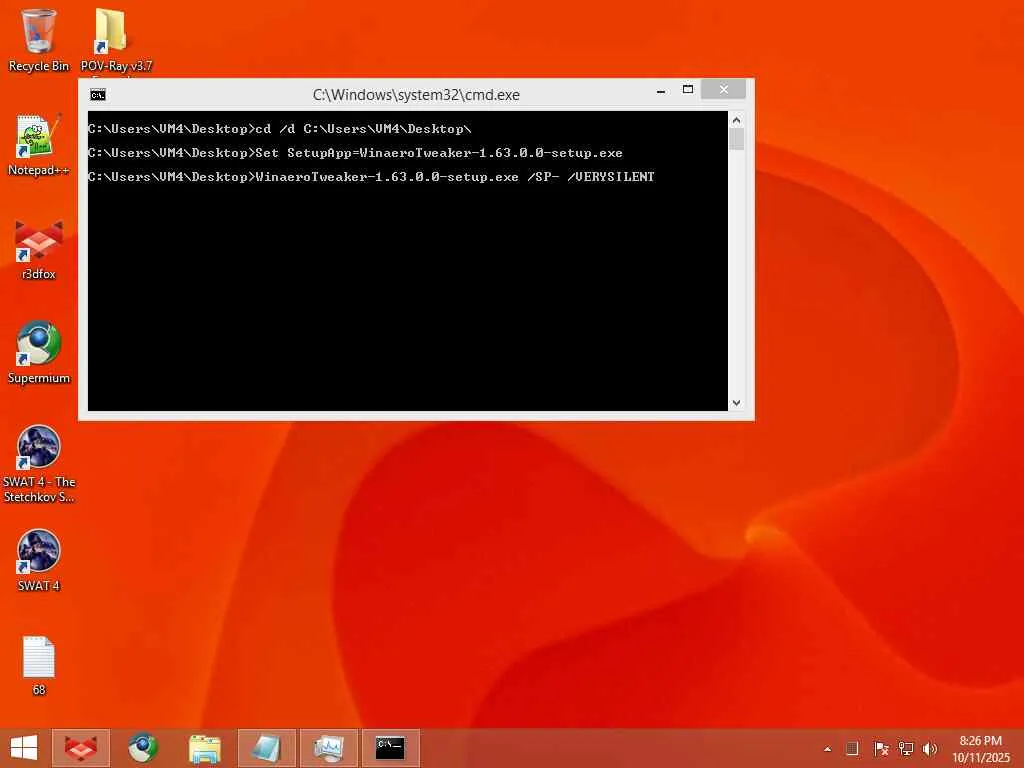Select the SWAT 4 desktop shortcut
1024x768 pixels.
click(39, 560)
